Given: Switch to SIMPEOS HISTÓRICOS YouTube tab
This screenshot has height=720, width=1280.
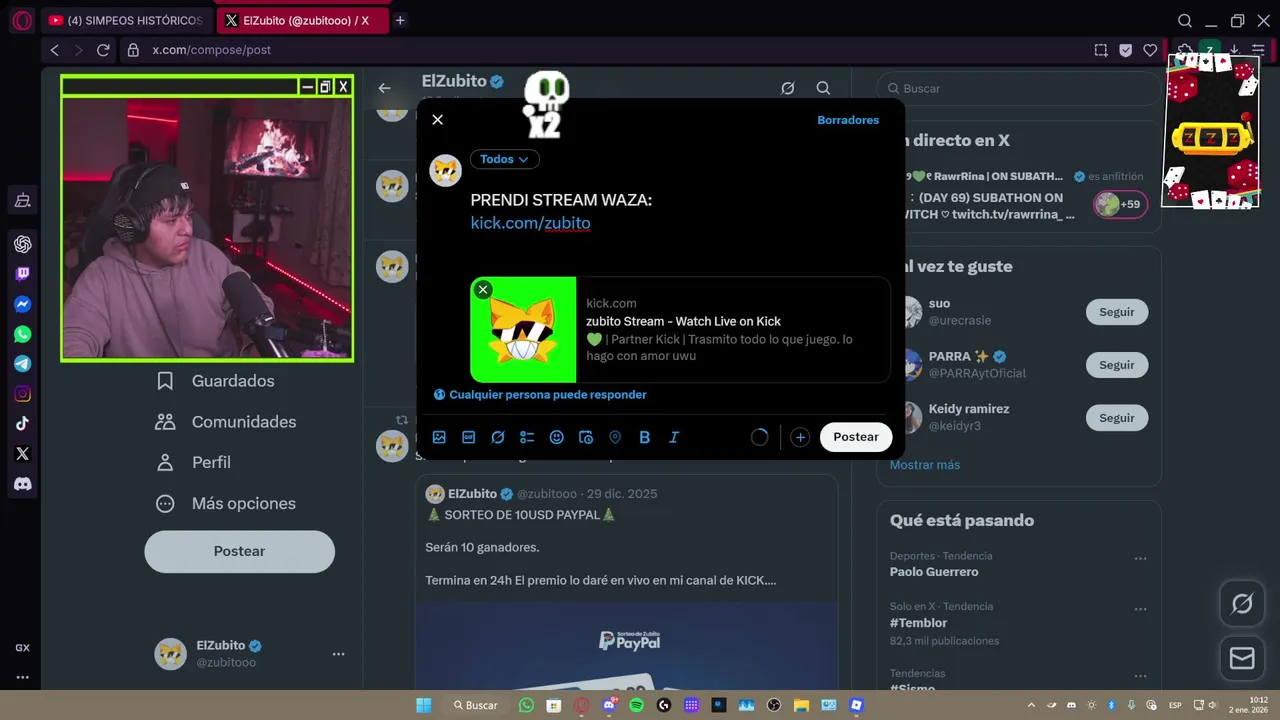Looking at the screenshot, I should (x=126, y=20).
